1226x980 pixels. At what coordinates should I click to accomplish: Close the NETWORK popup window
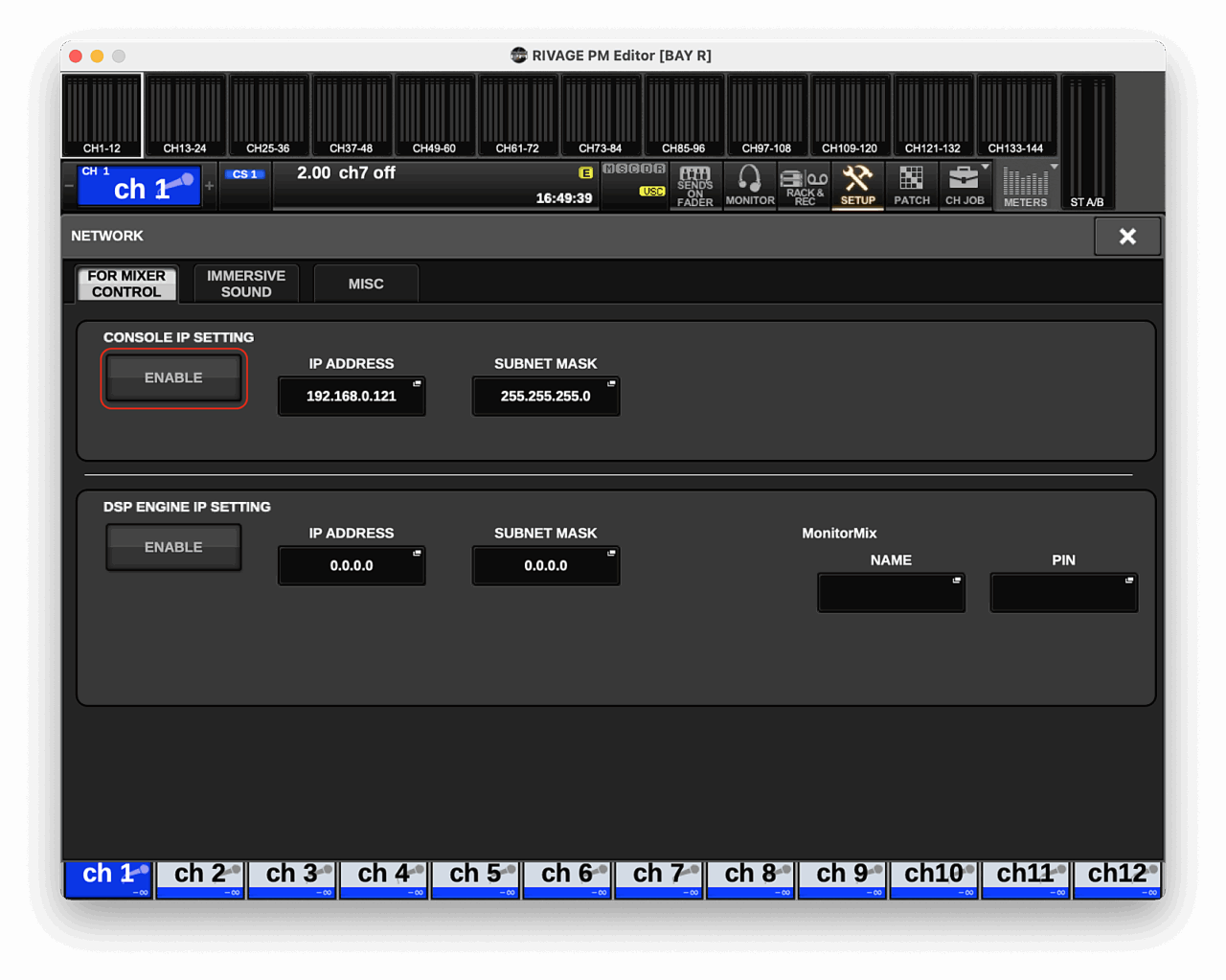[x=1127, y=236]
